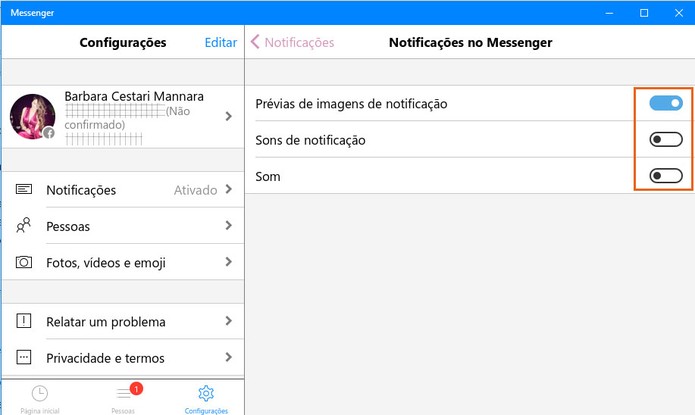695x415 pixels.
Task: Click the back arrow beside Notificações
Action: point(255,42)
